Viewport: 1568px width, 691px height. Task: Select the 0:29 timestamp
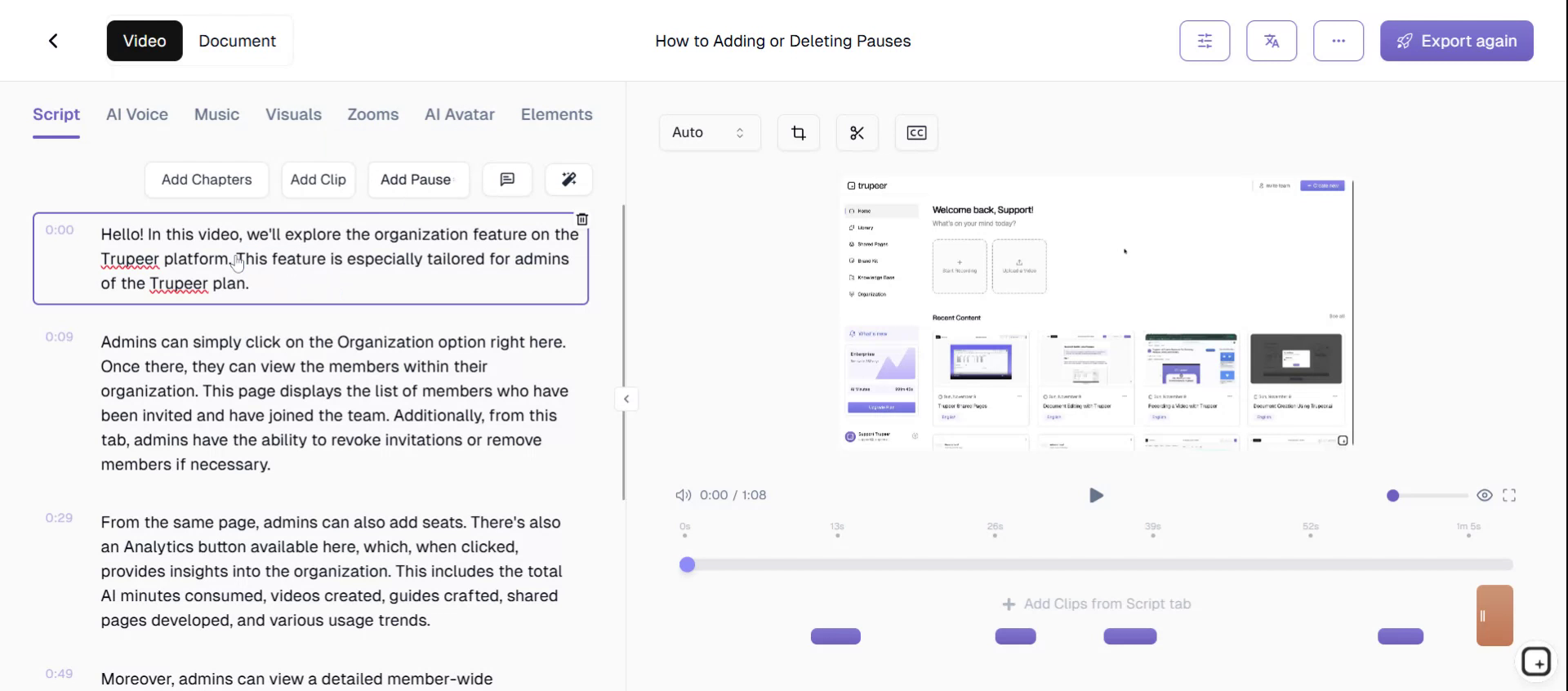pyautogui.click(x=59, y=518)
